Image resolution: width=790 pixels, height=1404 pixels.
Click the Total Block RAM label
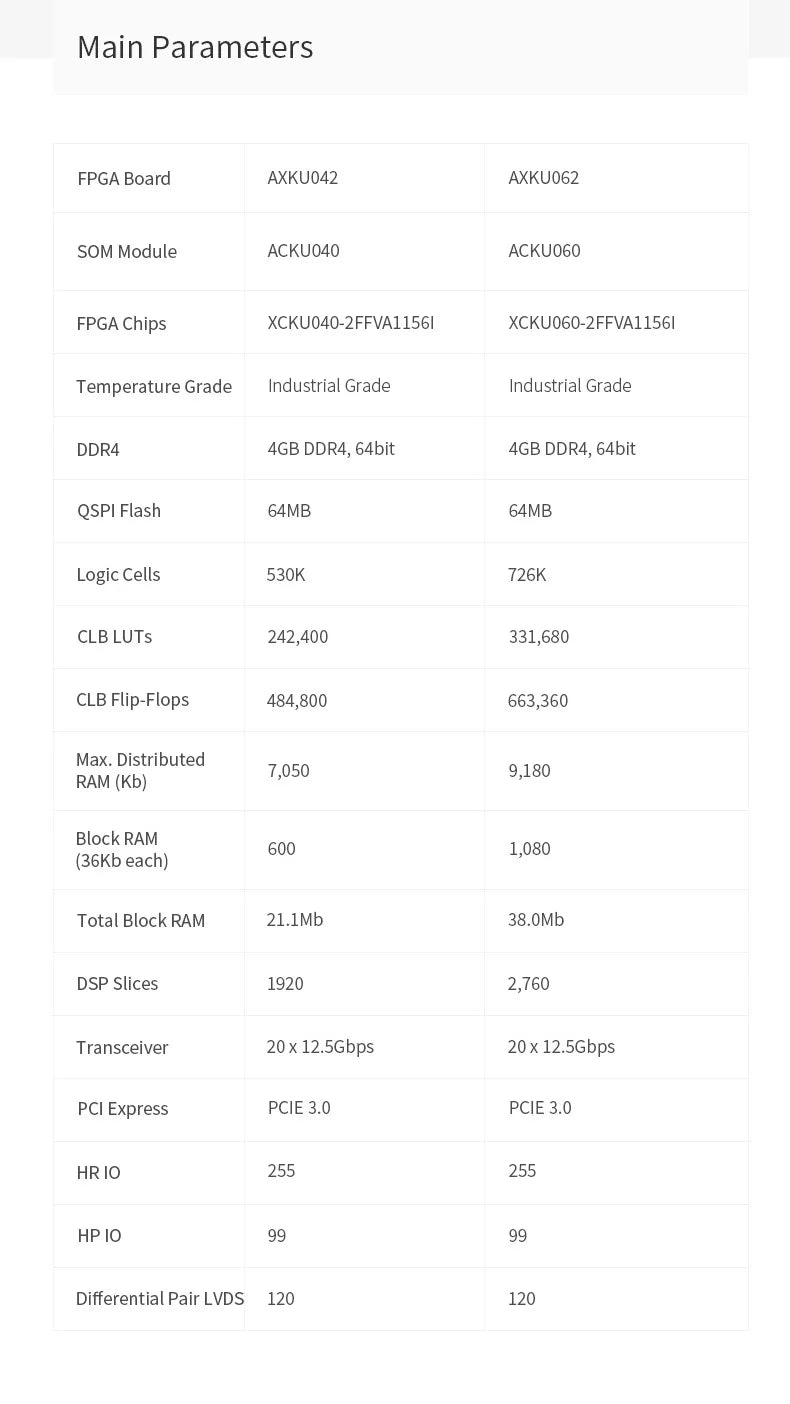coord(141,920)
